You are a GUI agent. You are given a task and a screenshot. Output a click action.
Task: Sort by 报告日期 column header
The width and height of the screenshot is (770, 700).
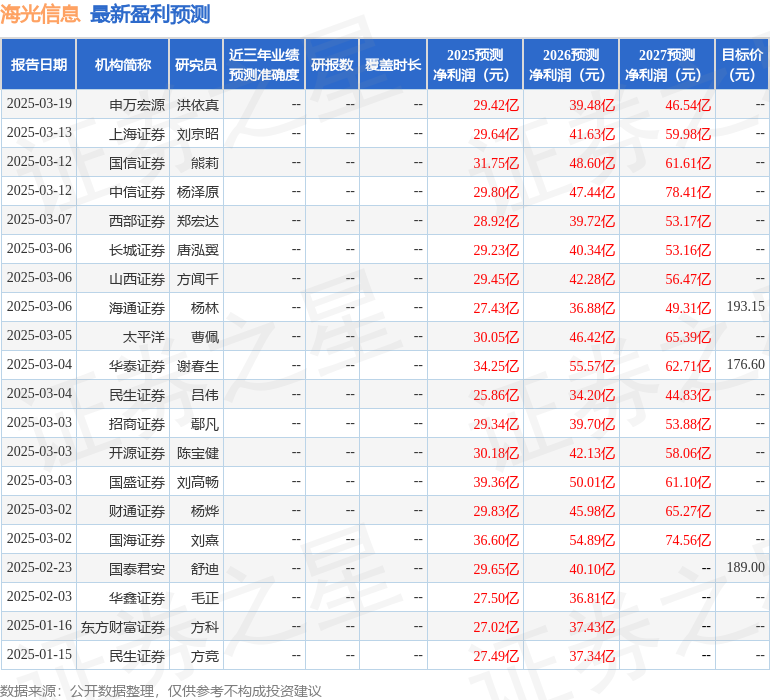(x=39, y=65)
